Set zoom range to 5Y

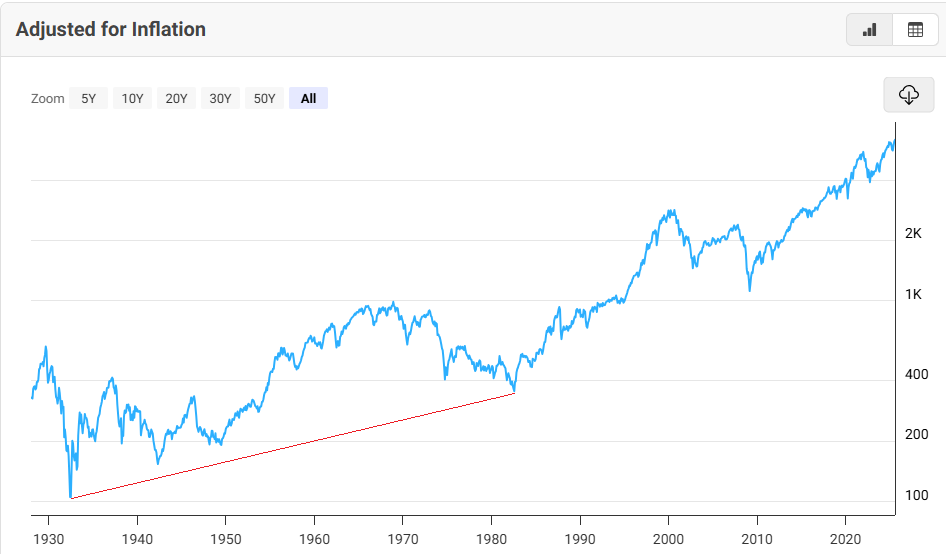pyautogui.click(x=89, y=98)
